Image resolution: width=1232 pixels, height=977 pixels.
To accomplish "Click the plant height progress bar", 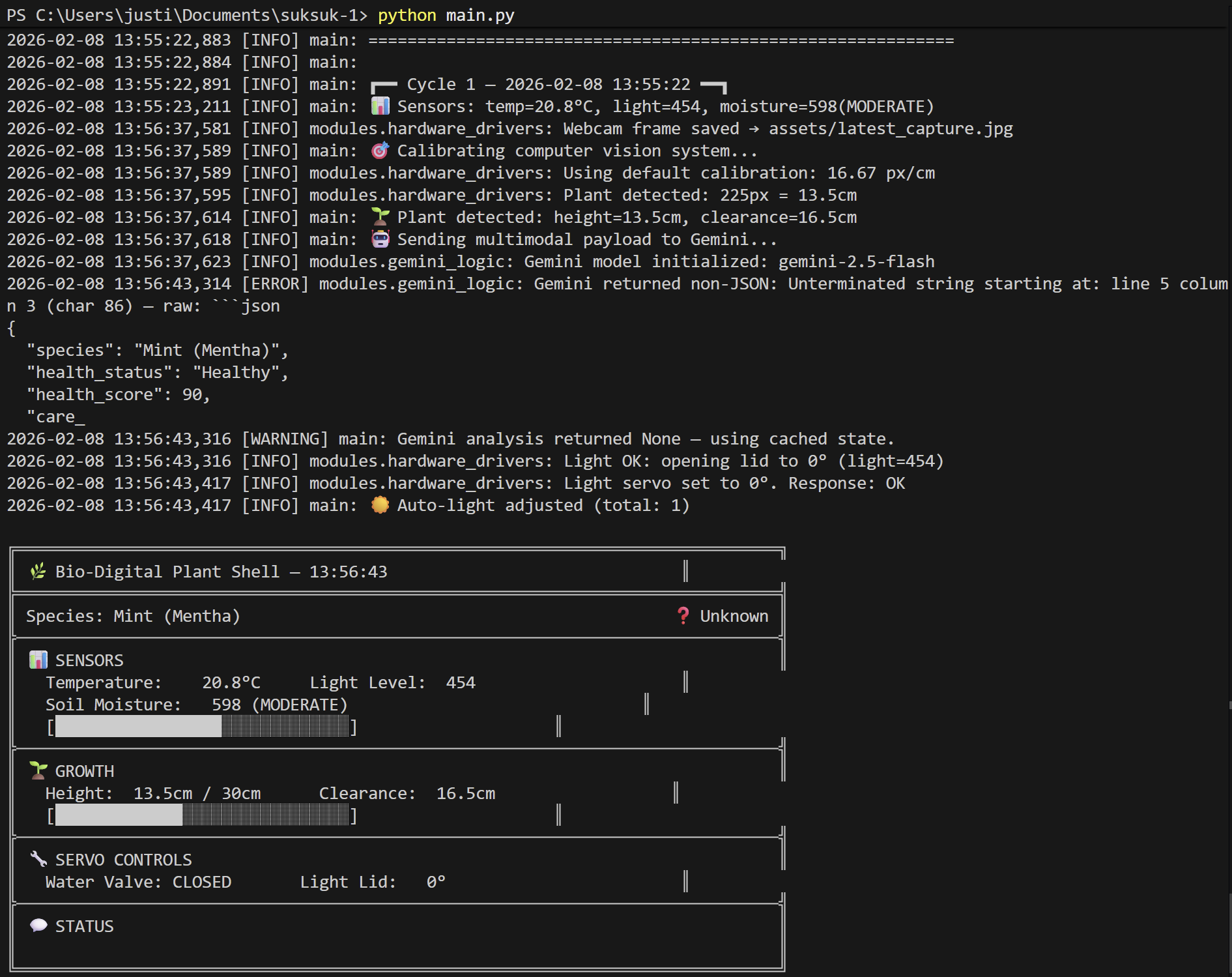I will [202, 815].
